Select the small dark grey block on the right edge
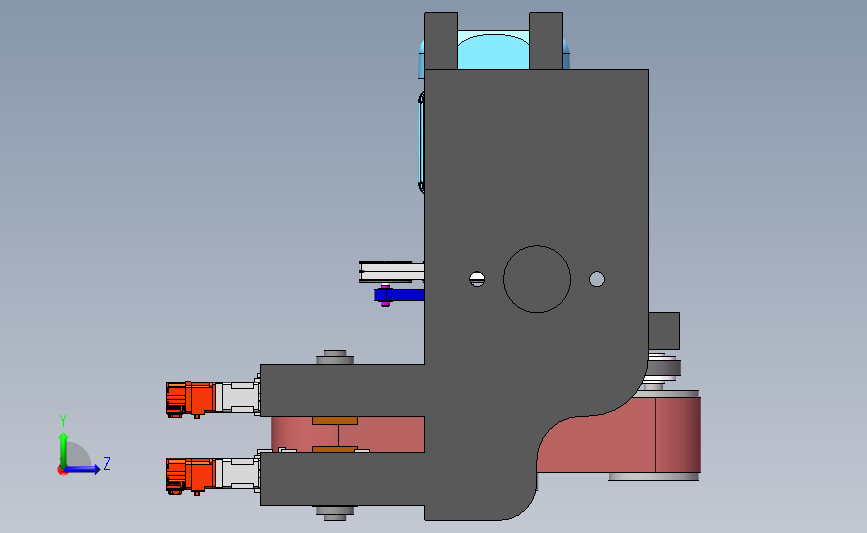The height and width of the screenshot is (533, 867). tap(664, 331)
